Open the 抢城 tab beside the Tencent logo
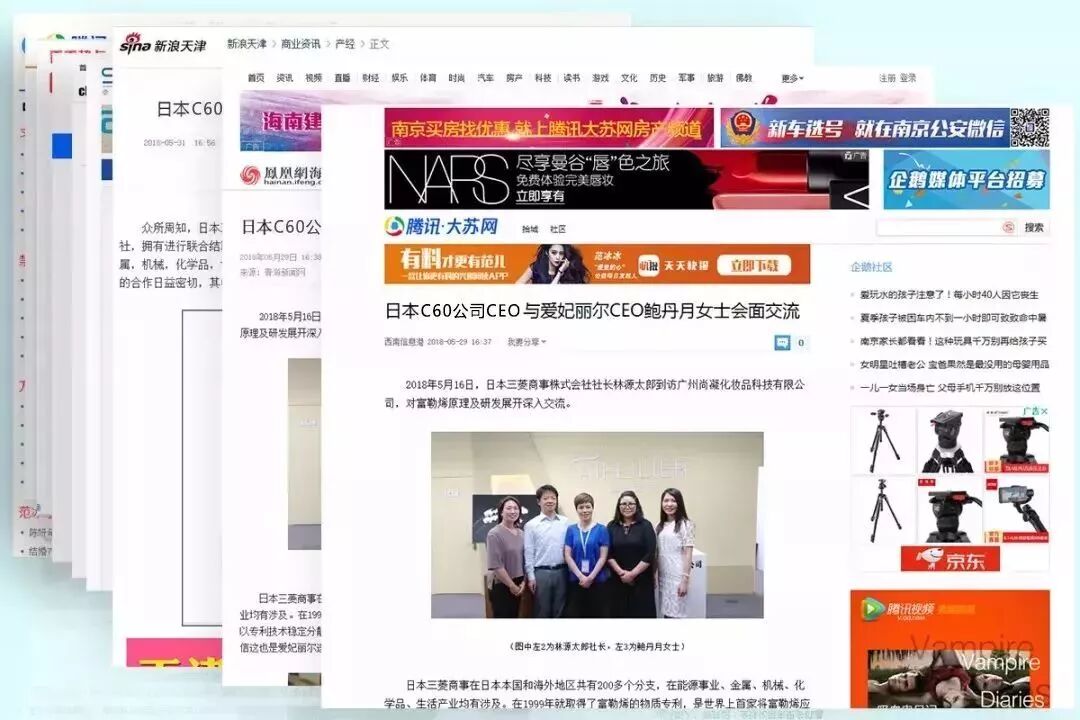Image resolution: width=1080 pixels, height=720 pixels. pos(530,229)
